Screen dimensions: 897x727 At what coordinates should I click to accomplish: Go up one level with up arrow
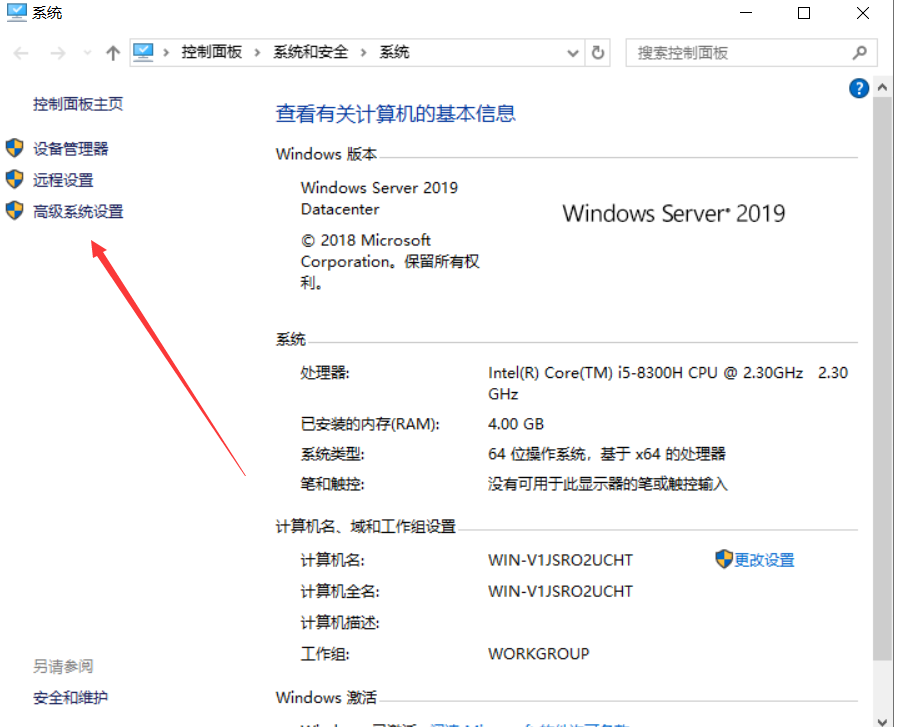click(113, 53)
